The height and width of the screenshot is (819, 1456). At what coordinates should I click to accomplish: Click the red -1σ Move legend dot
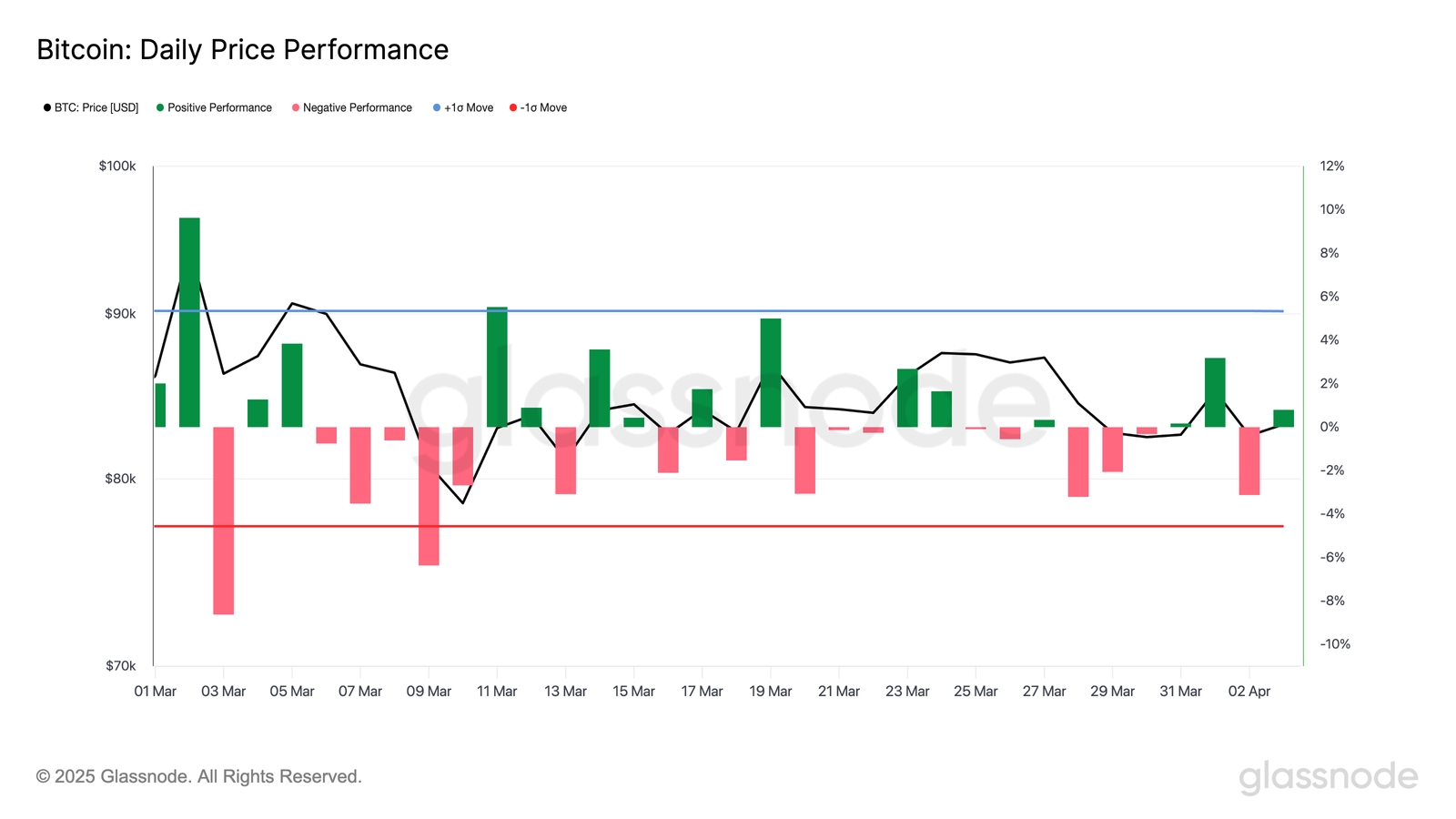pos(513,107)
